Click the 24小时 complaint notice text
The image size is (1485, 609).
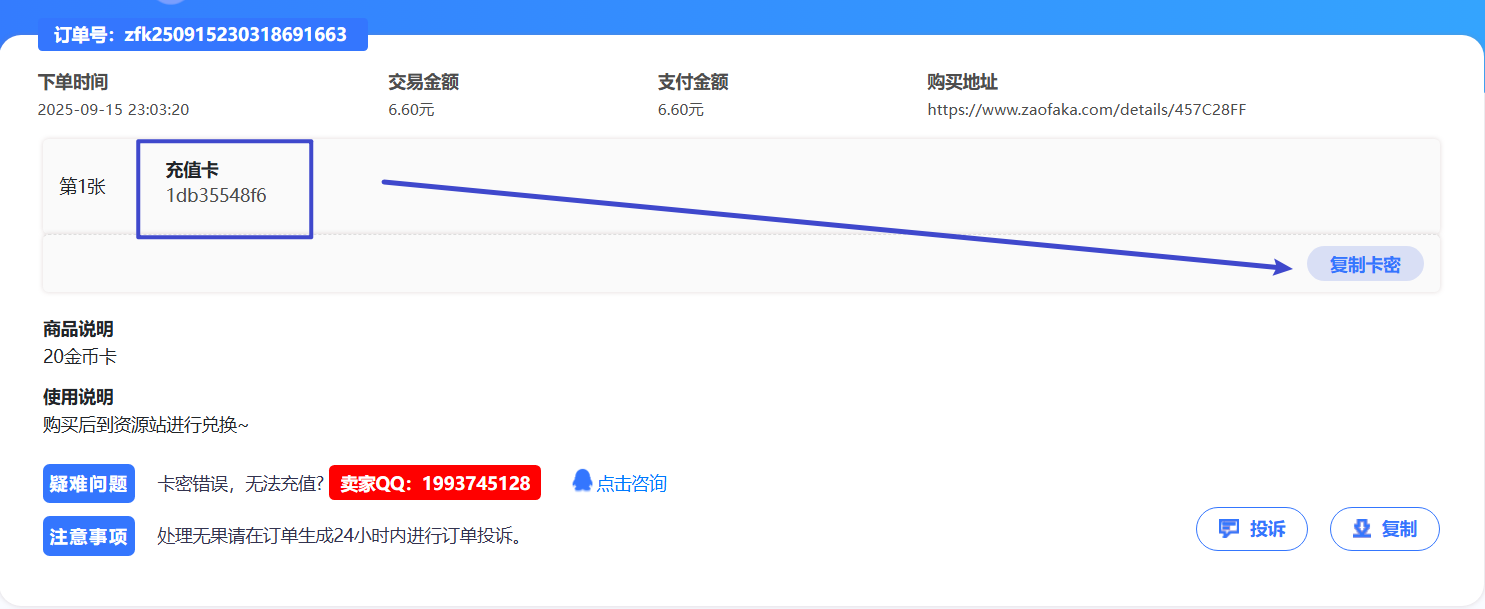tap(340, 536)
